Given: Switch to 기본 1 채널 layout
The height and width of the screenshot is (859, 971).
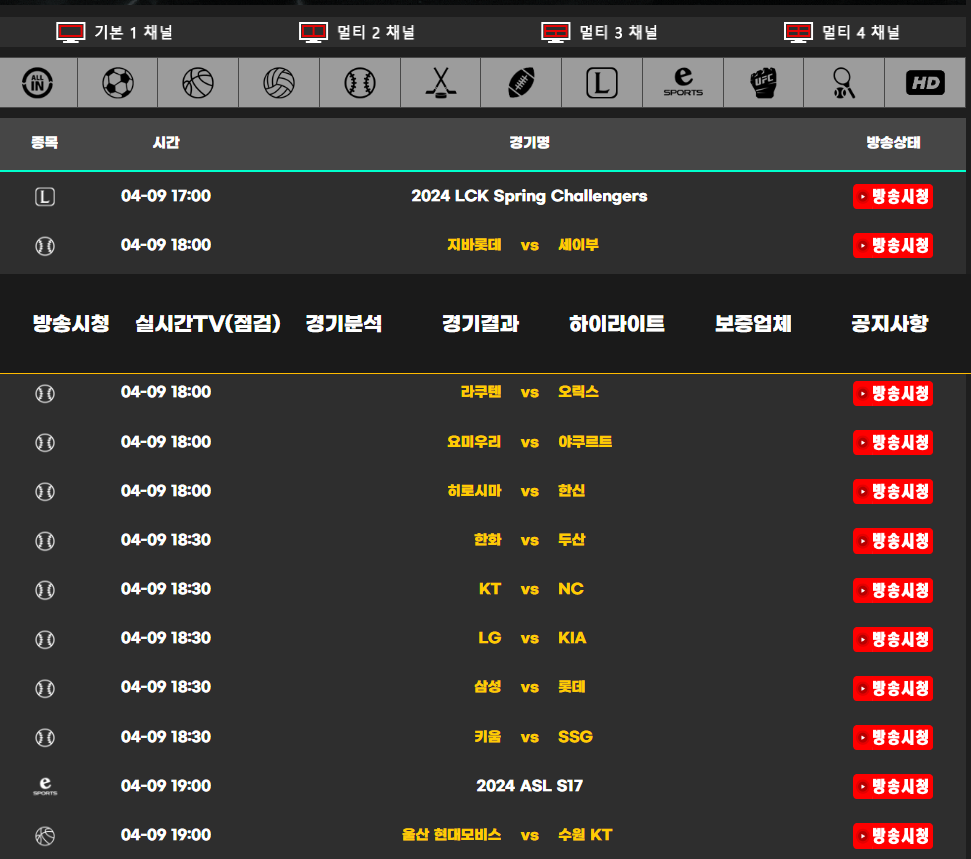Looking at the screenshot, I should (115, 32).
